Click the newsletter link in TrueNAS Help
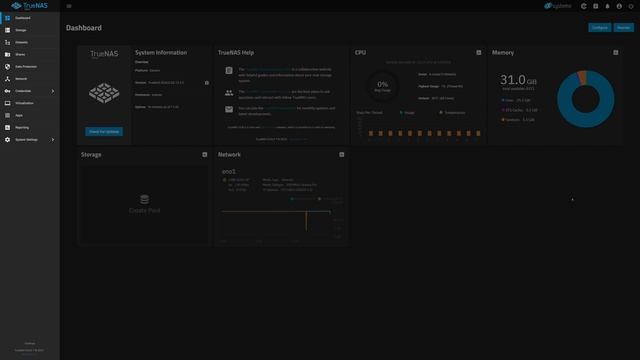Screen dimensions: 640x360 point(280,108)
